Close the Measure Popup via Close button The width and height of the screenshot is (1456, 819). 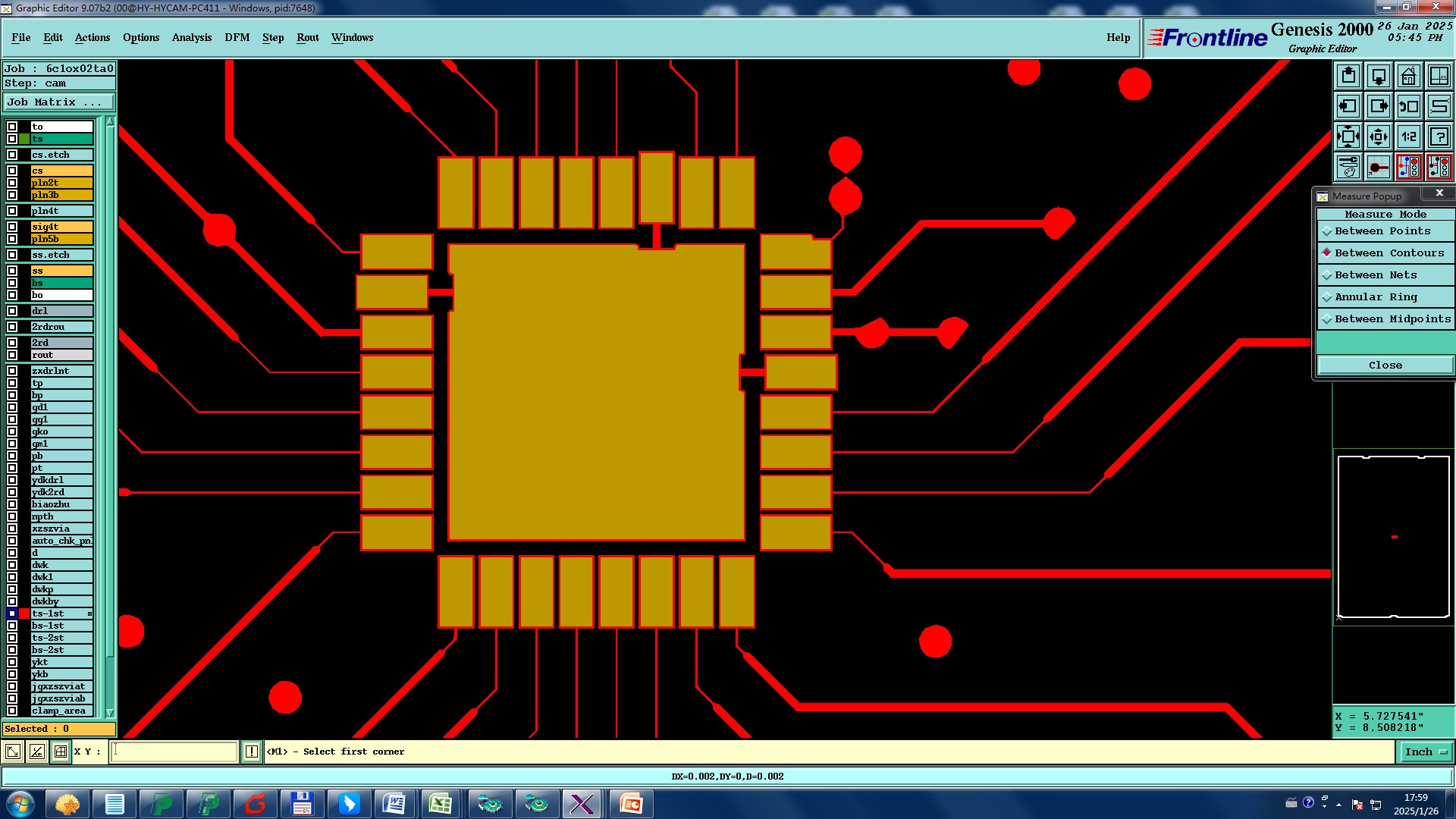(1385, 366)
